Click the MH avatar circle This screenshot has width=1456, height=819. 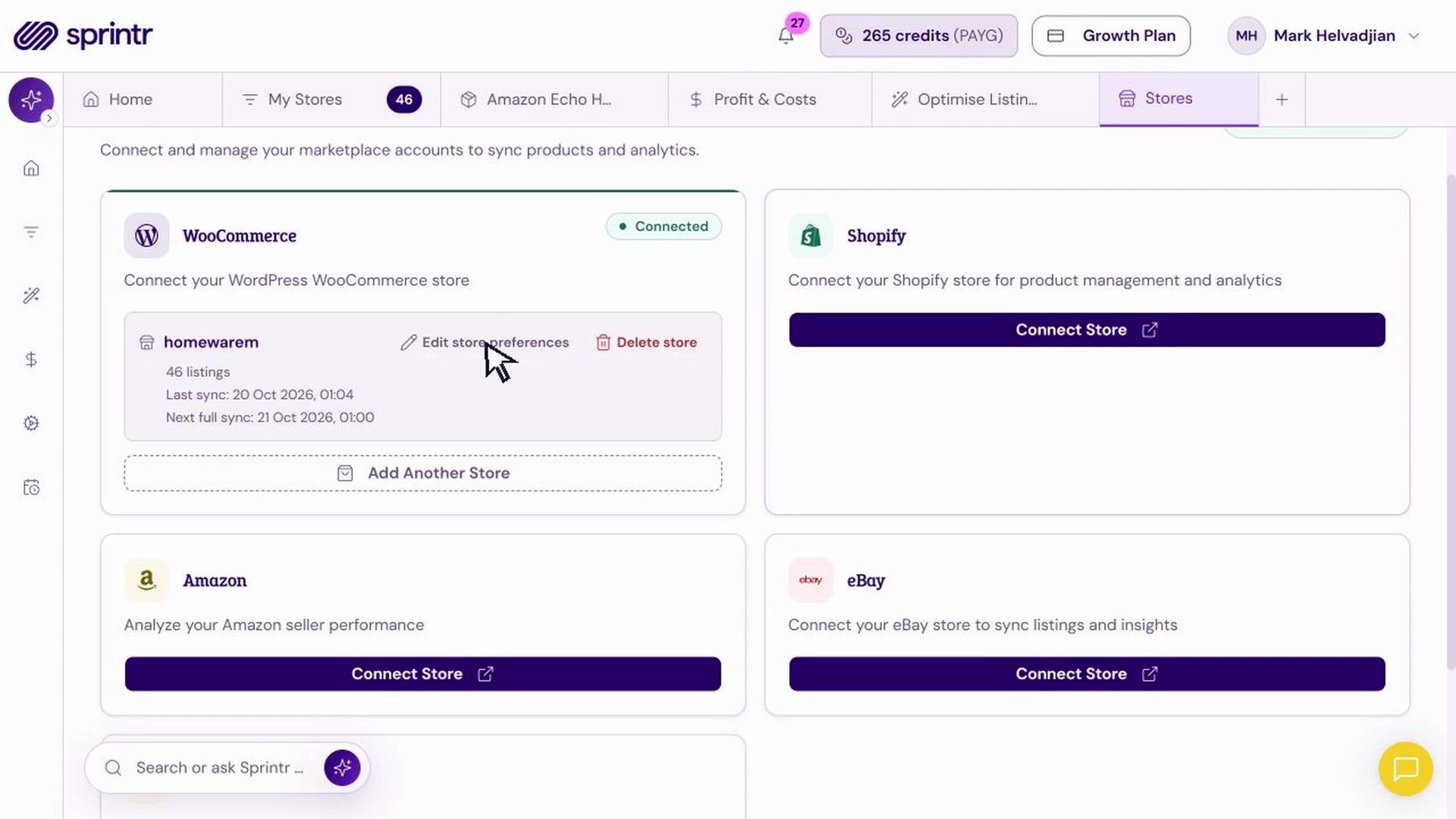click(x=1246, y=36)
